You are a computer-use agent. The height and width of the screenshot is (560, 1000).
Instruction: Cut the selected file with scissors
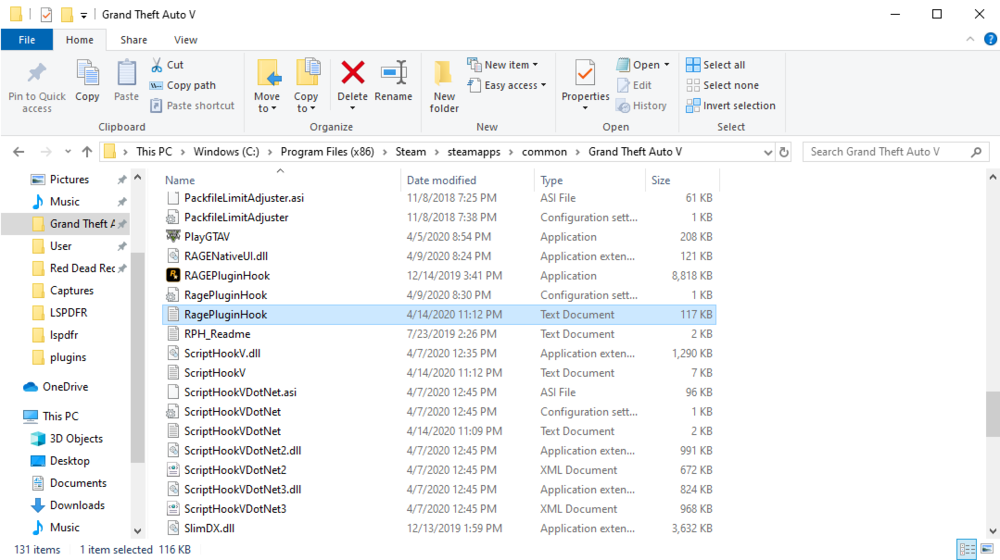[x=167, y=64]
